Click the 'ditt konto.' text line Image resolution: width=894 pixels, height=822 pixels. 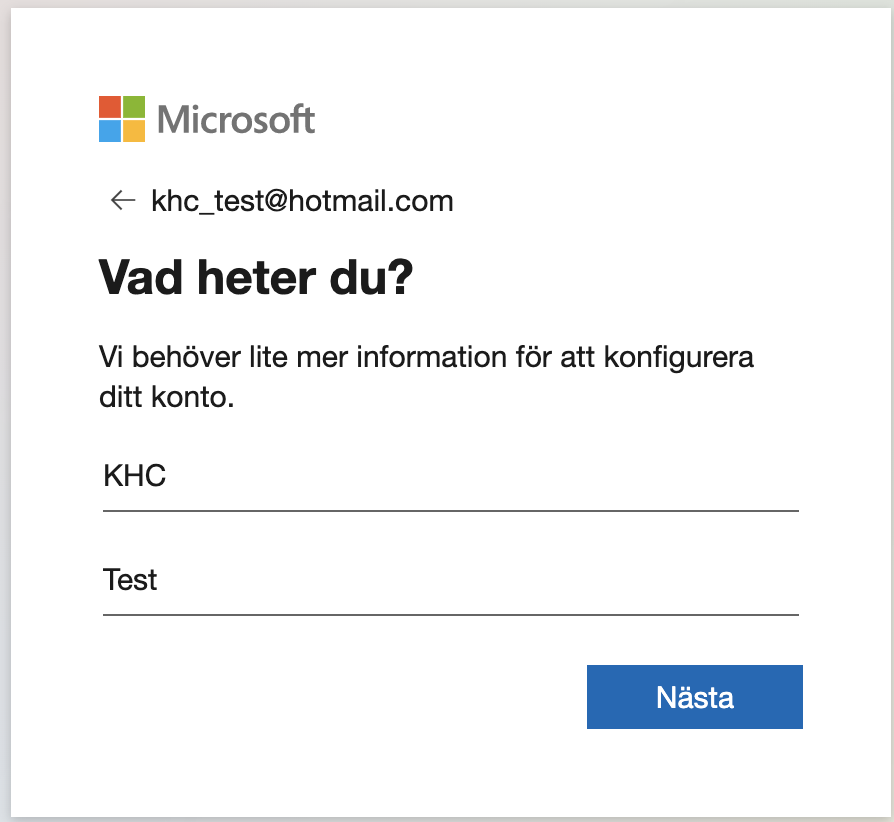point(166,397)
